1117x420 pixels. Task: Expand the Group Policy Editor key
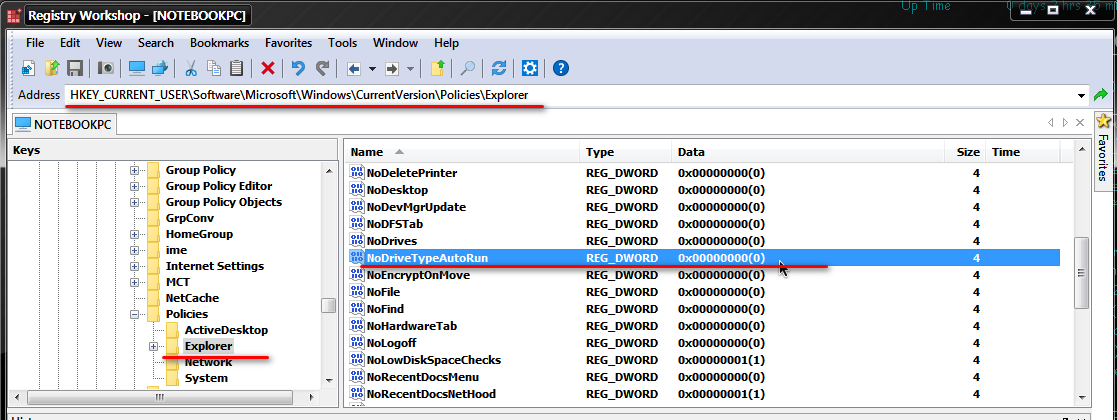(x=134, y=187)
